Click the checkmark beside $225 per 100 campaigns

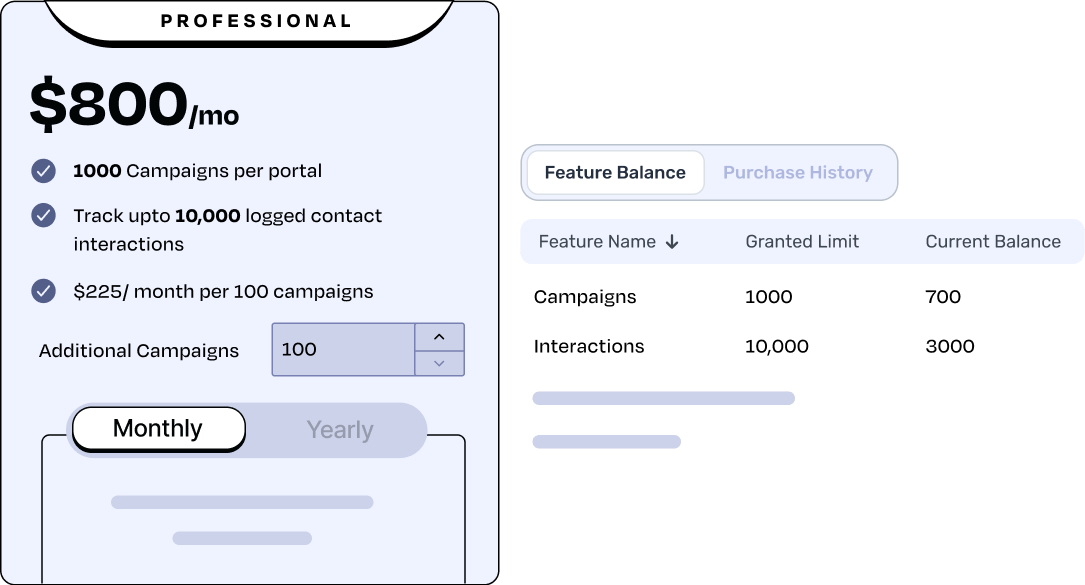(x=42, y=290)
